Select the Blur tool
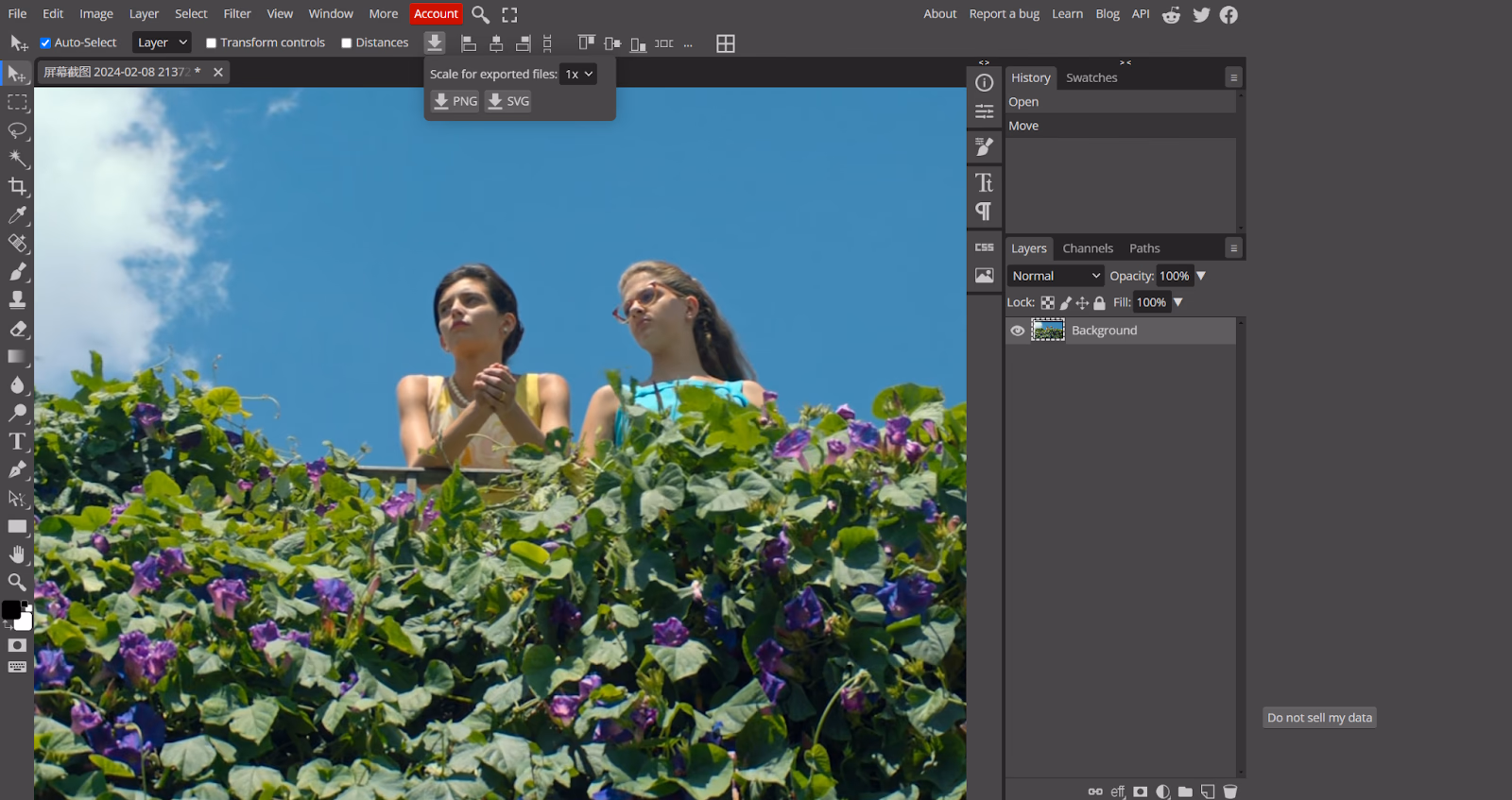 (x=17, y=384)
